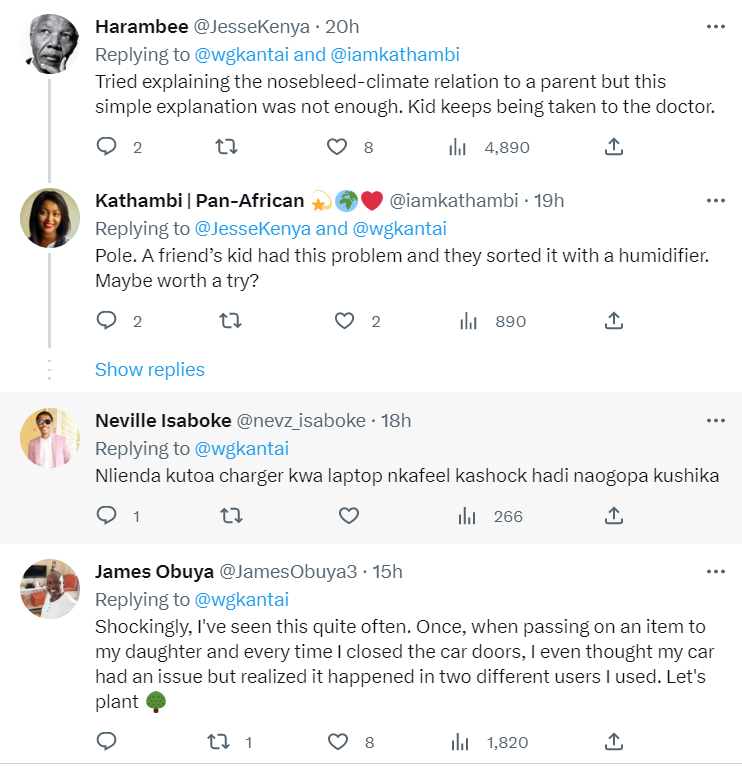Retweet Kathambi's humidifier reply

pos(230,321)
